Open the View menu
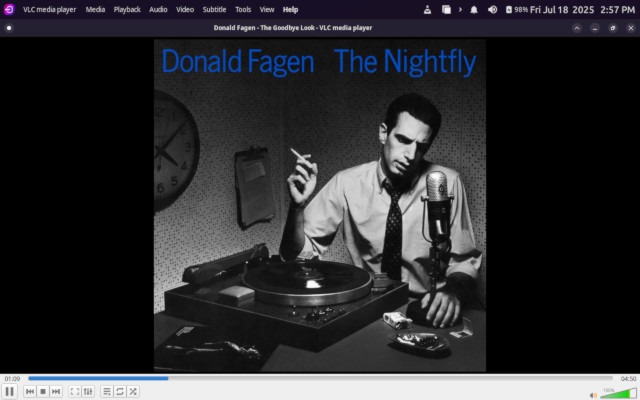 click(267, 9)
